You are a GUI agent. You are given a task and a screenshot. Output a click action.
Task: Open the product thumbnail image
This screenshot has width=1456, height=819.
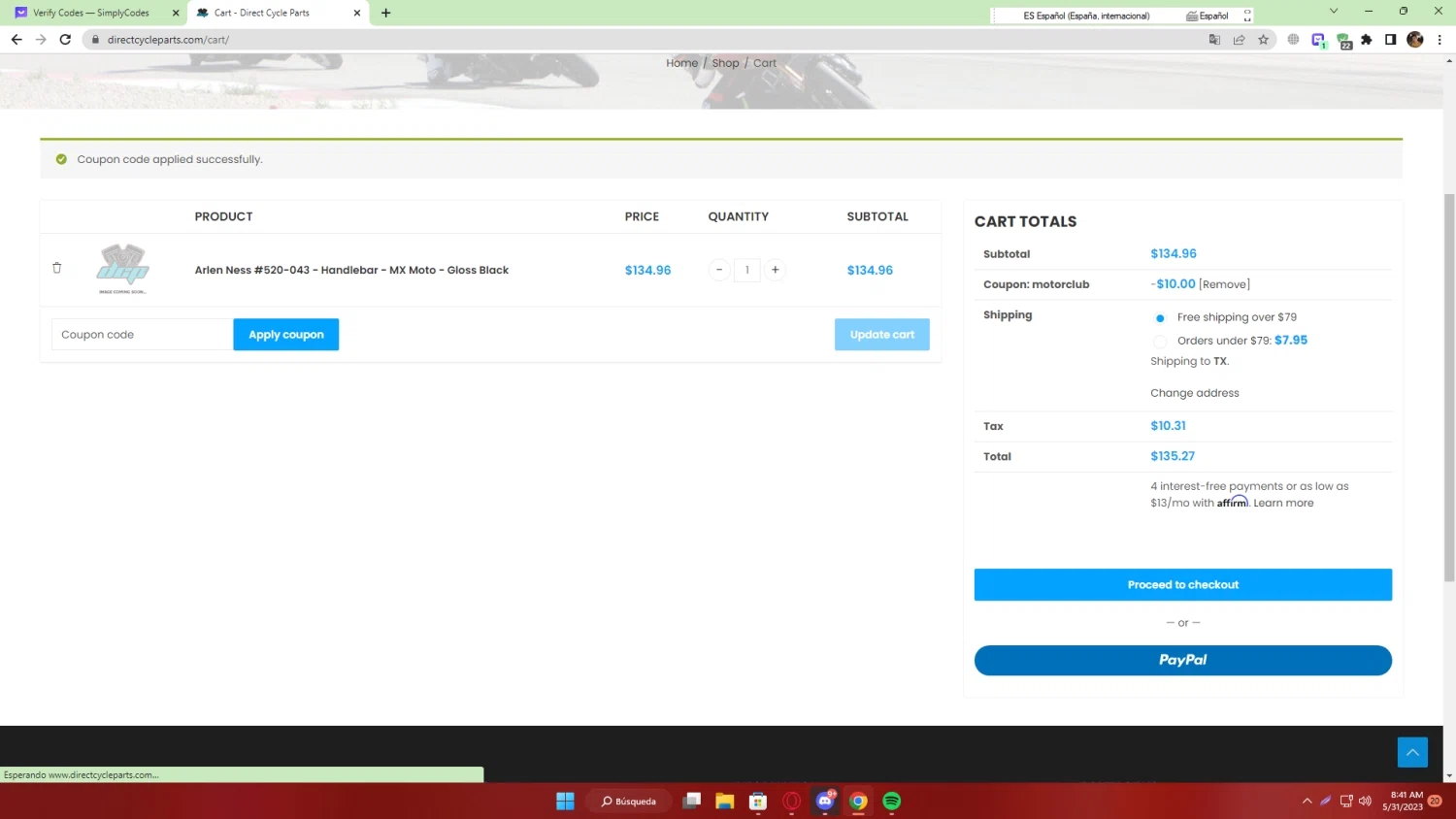click(x=122, y=269)
